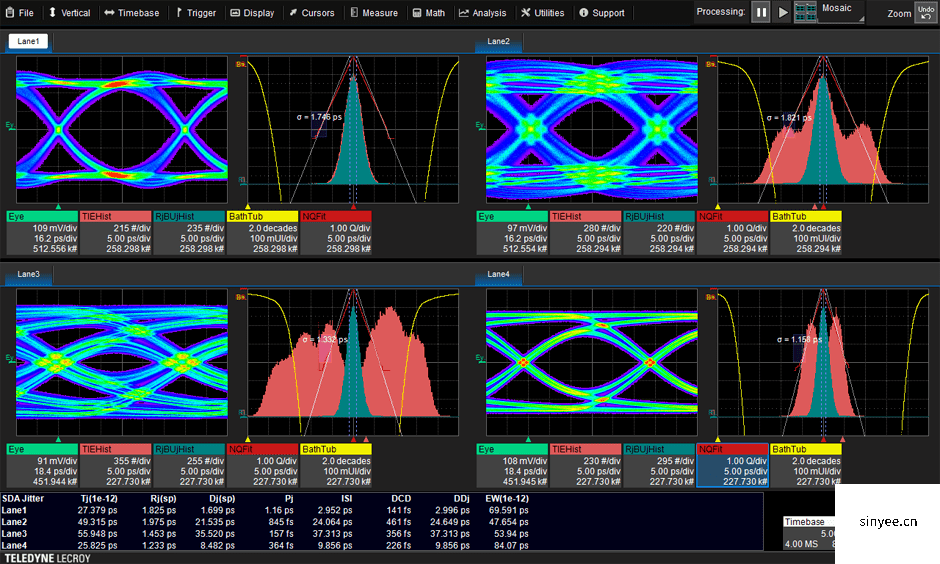Open the Timebase settings box

tap(808, 535)
